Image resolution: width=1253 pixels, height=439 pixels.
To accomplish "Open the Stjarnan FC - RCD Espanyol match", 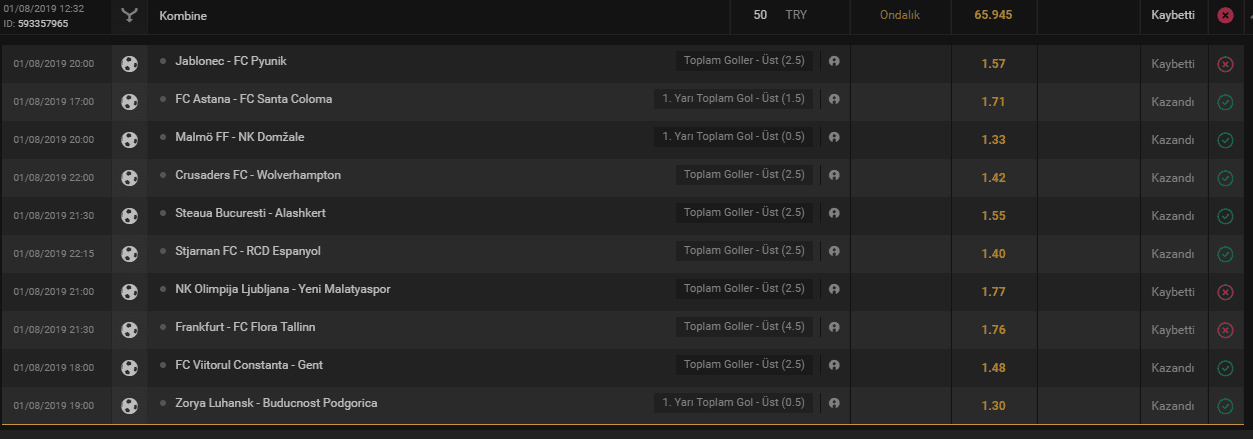I will coord(247,251).
